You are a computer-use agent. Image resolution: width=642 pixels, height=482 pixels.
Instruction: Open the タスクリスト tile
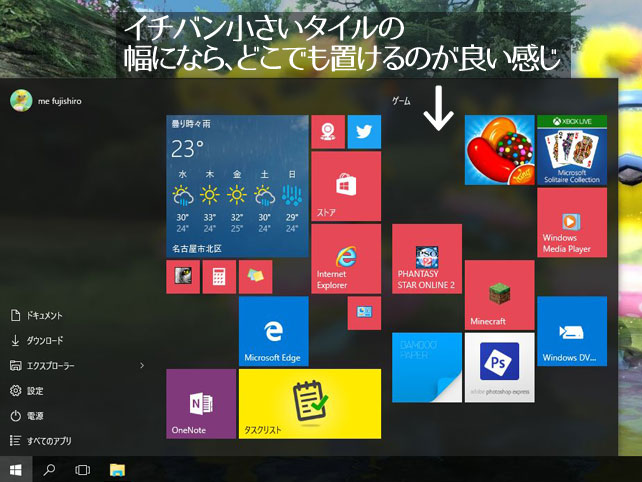[310, 404]
